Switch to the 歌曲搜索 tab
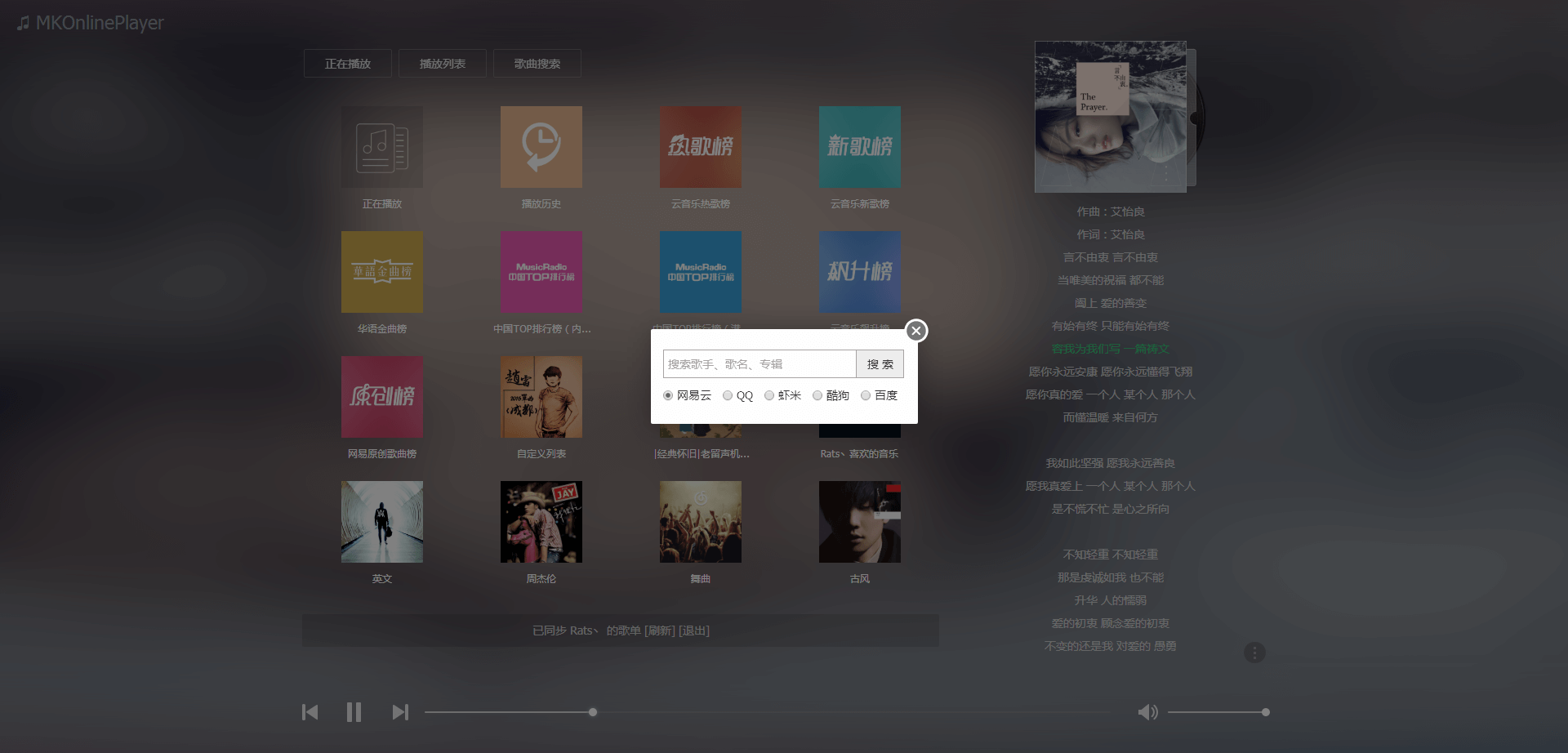Screen dimensions: 1568x753 point(537,64)
